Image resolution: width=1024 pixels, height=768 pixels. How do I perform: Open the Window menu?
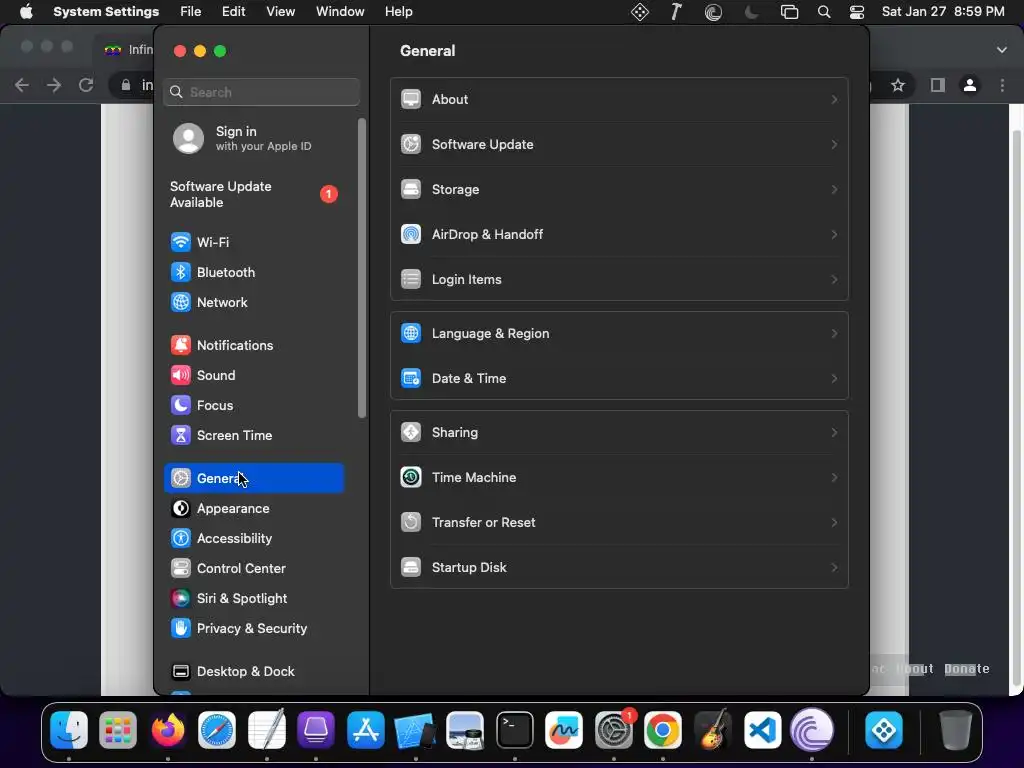click(340, 12)
